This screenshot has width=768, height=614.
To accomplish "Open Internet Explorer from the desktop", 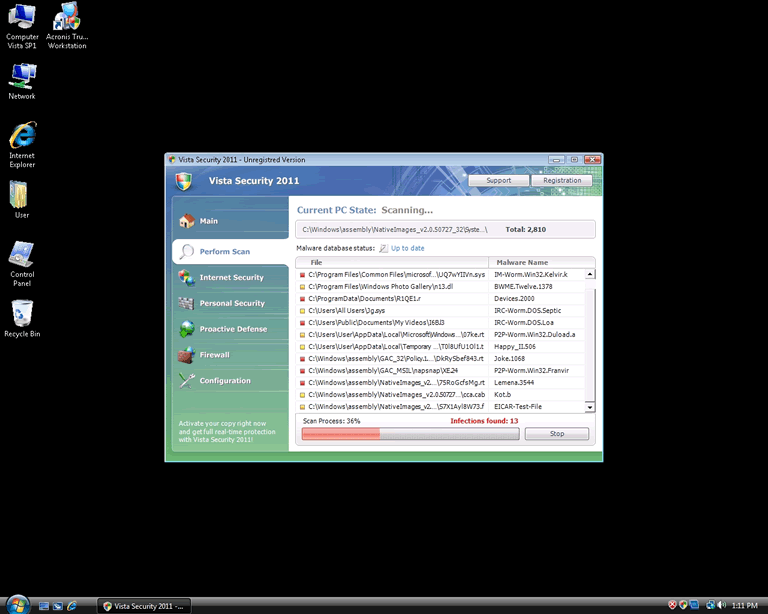I will point(22,137).
